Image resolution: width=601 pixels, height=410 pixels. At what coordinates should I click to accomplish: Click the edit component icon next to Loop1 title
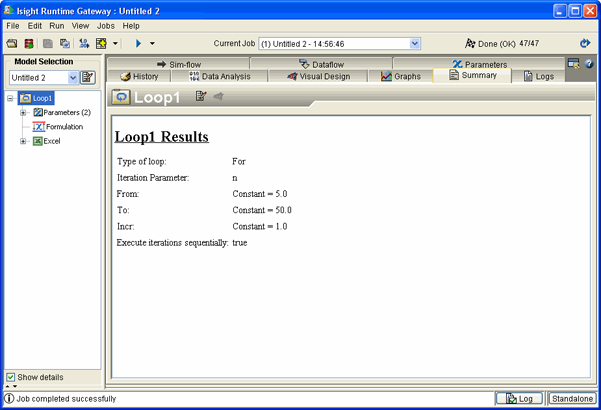pyautogui.click(x=201, y=97)
